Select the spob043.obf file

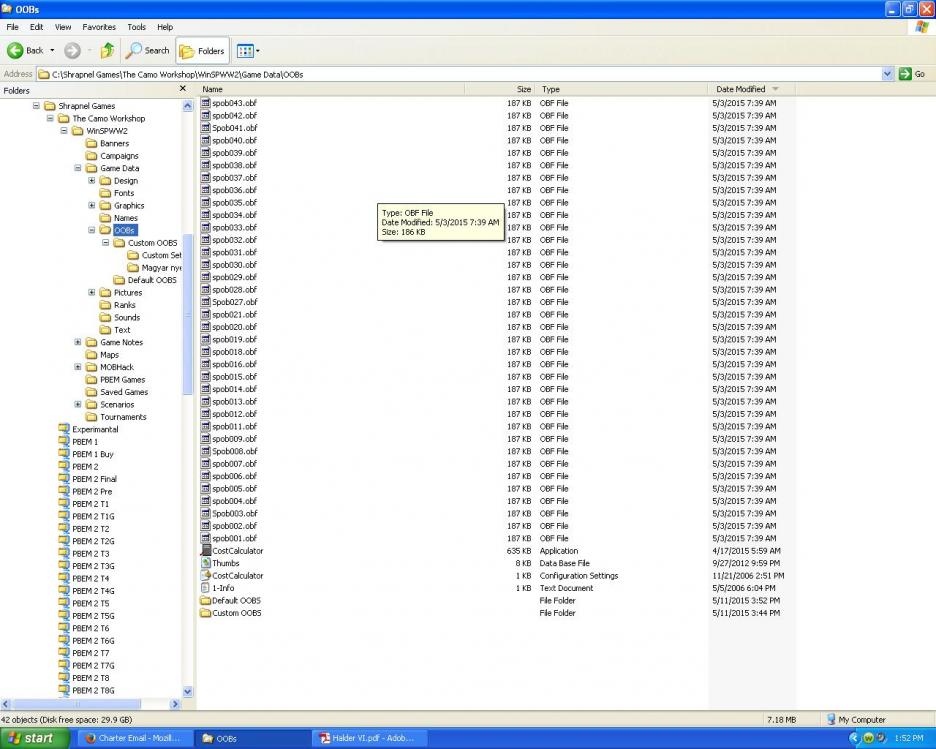click(234, 103)
